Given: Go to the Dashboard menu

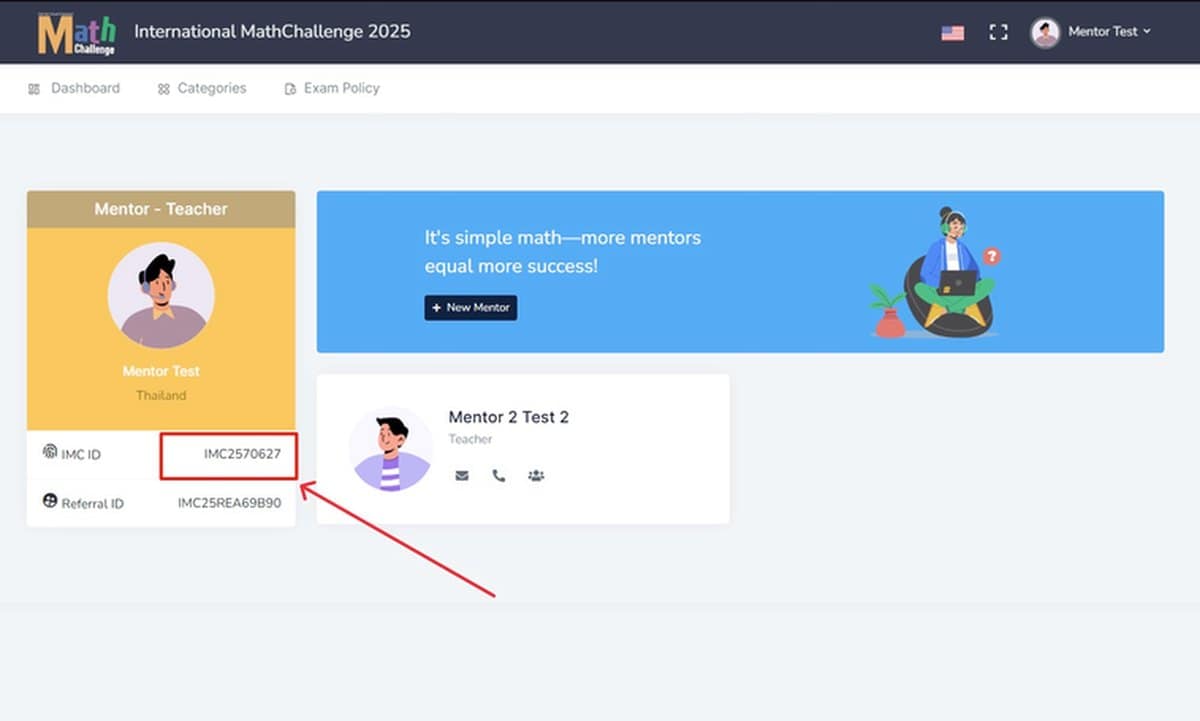Looking at the screenshot, I should click(x=74, y=88).
